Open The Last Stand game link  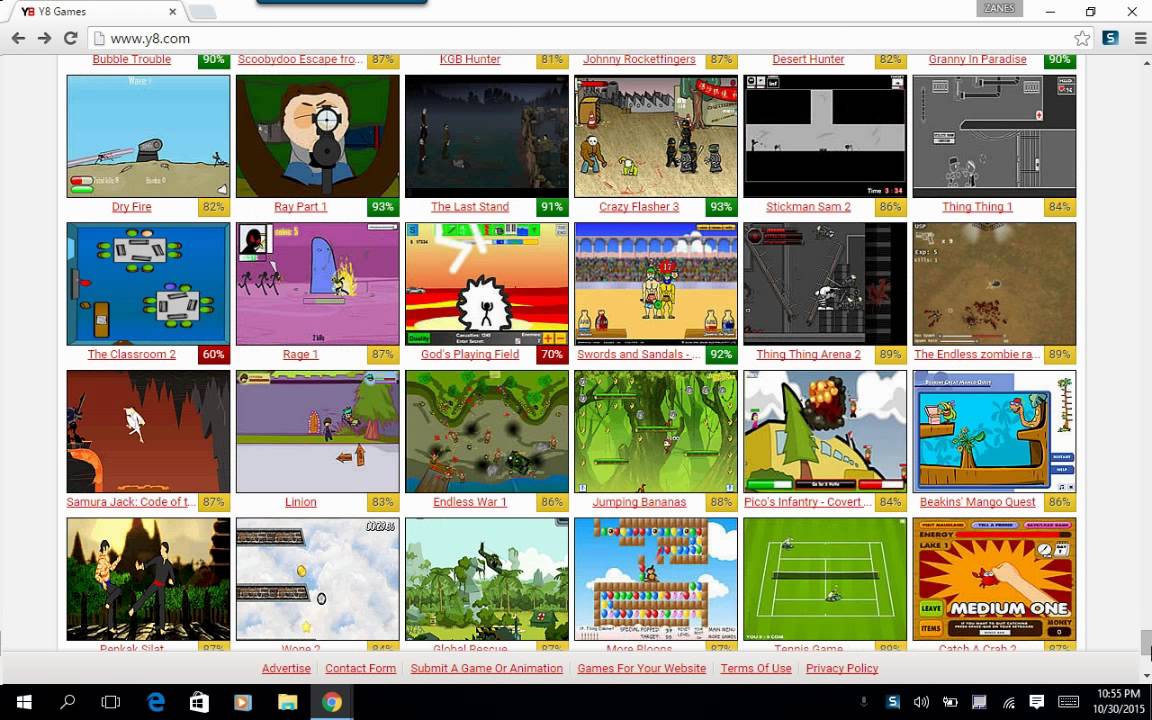pos(470,206)
